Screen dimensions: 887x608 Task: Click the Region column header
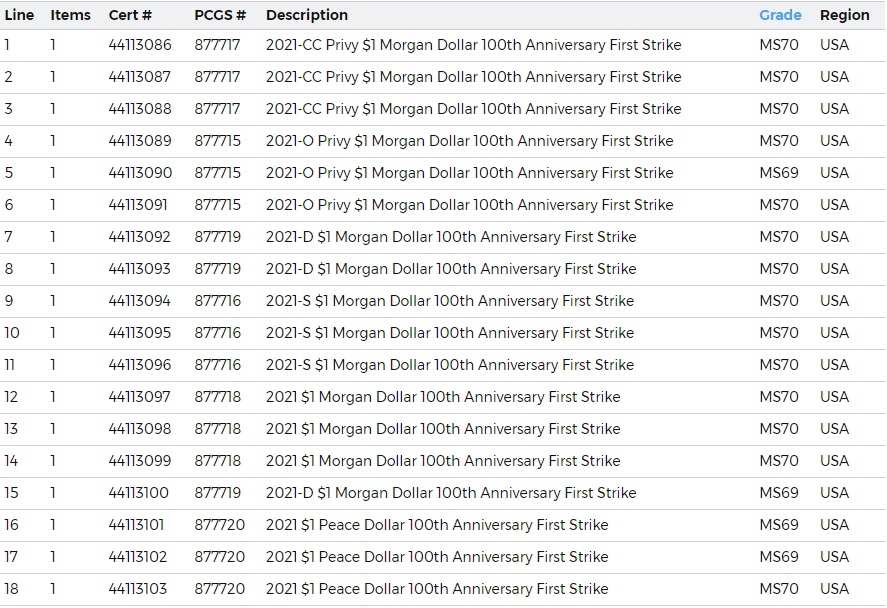click(x=844, y=15)
